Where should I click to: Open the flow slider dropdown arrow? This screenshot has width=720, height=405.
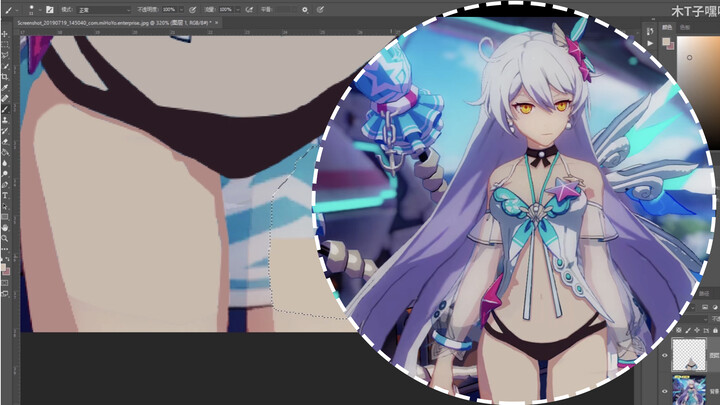pos(237,10)
